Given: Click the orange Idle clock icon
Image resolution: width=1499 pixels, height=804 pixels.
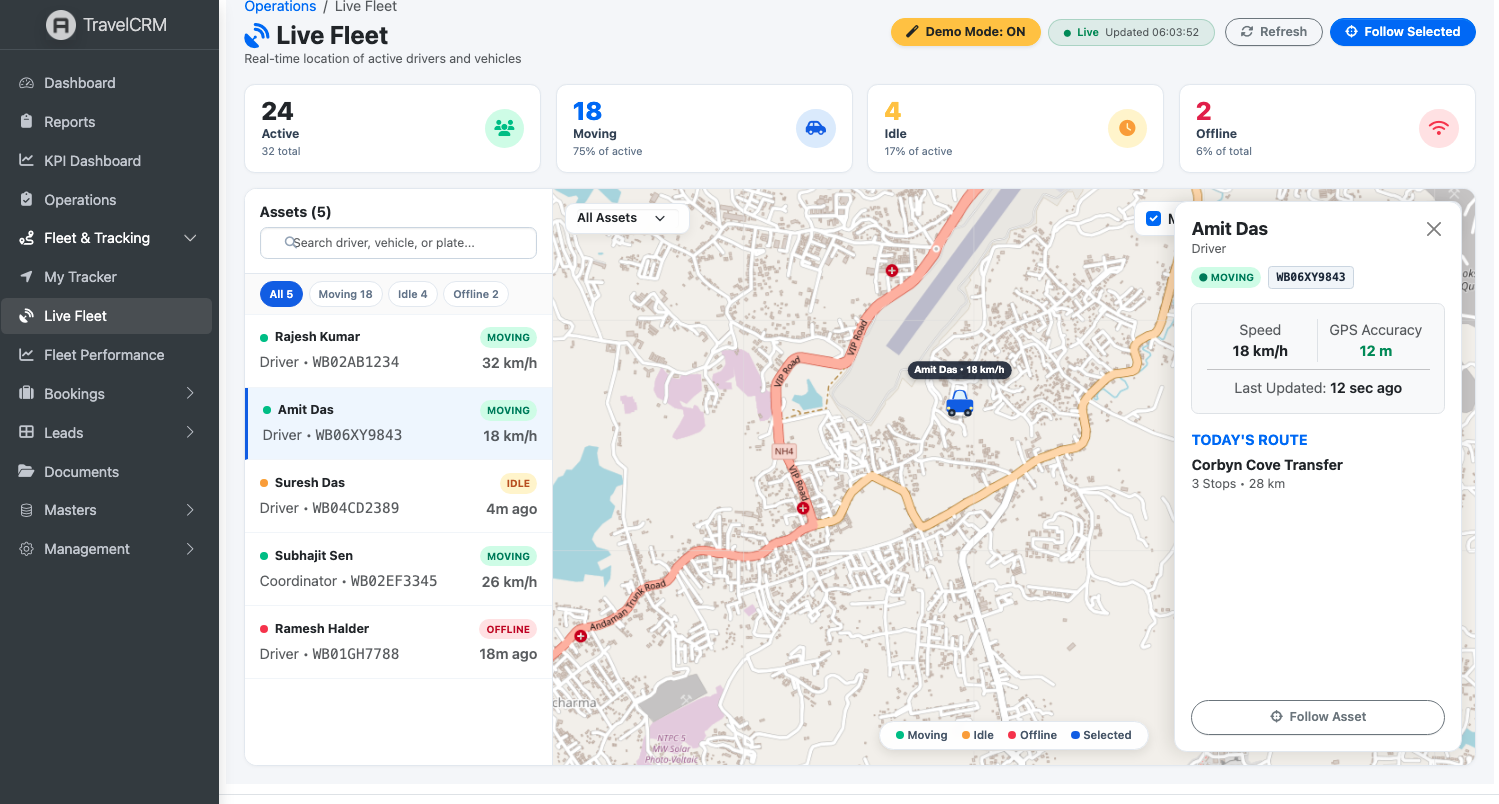Looking at the screenshot, I should click(x=1127, y=128).
